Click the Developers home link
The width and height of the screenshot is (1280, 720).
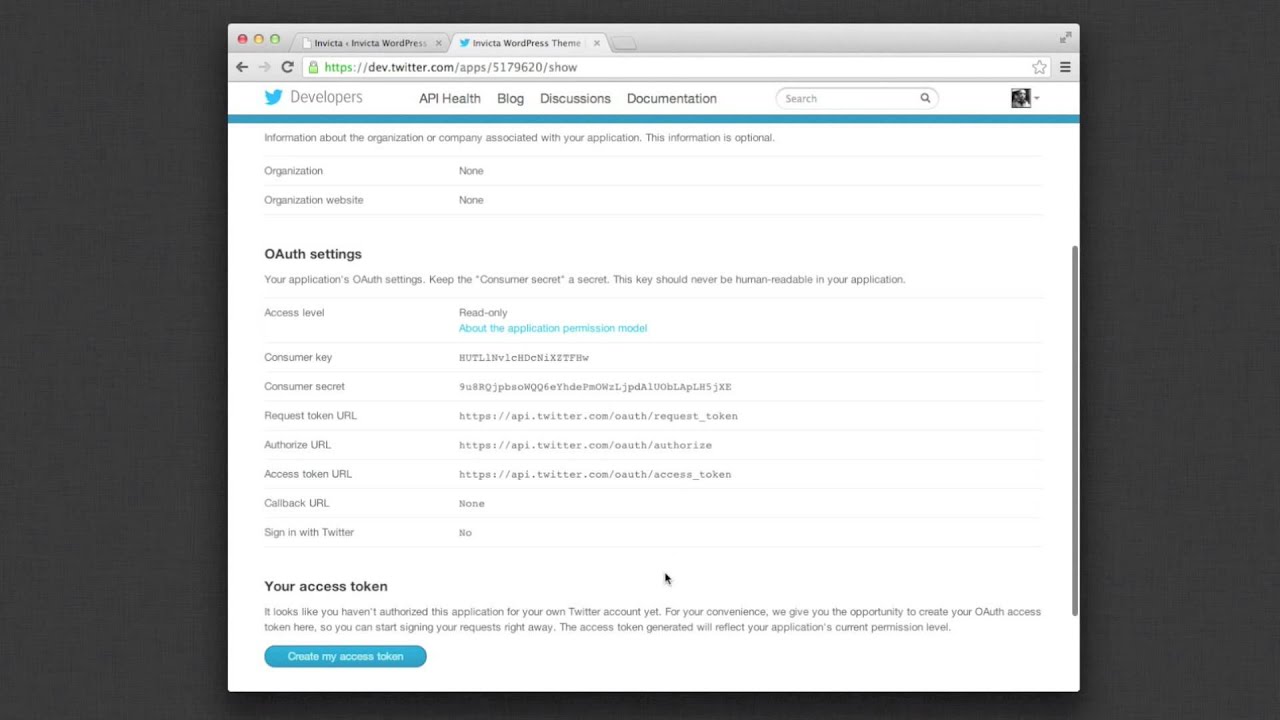326,97
